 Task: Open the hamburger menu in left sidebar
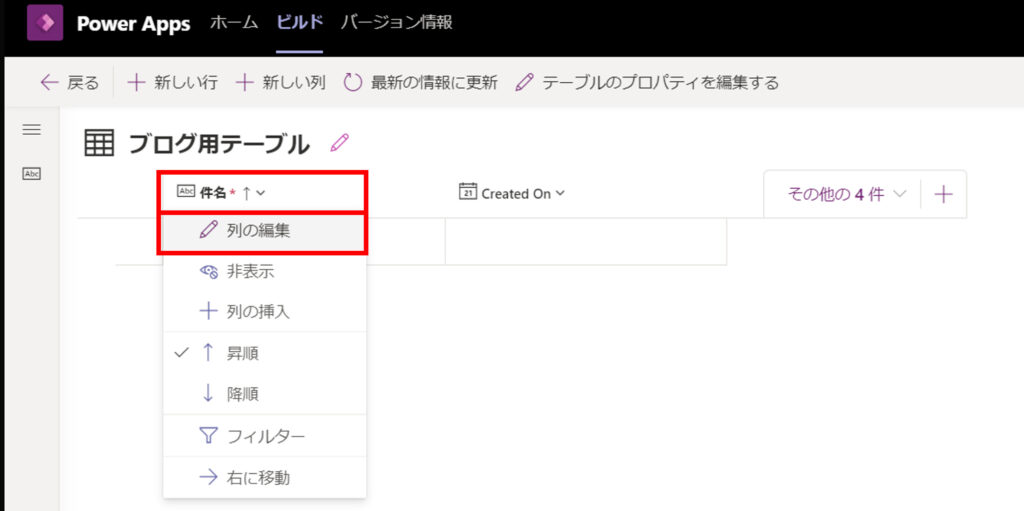tap(31, 130)
